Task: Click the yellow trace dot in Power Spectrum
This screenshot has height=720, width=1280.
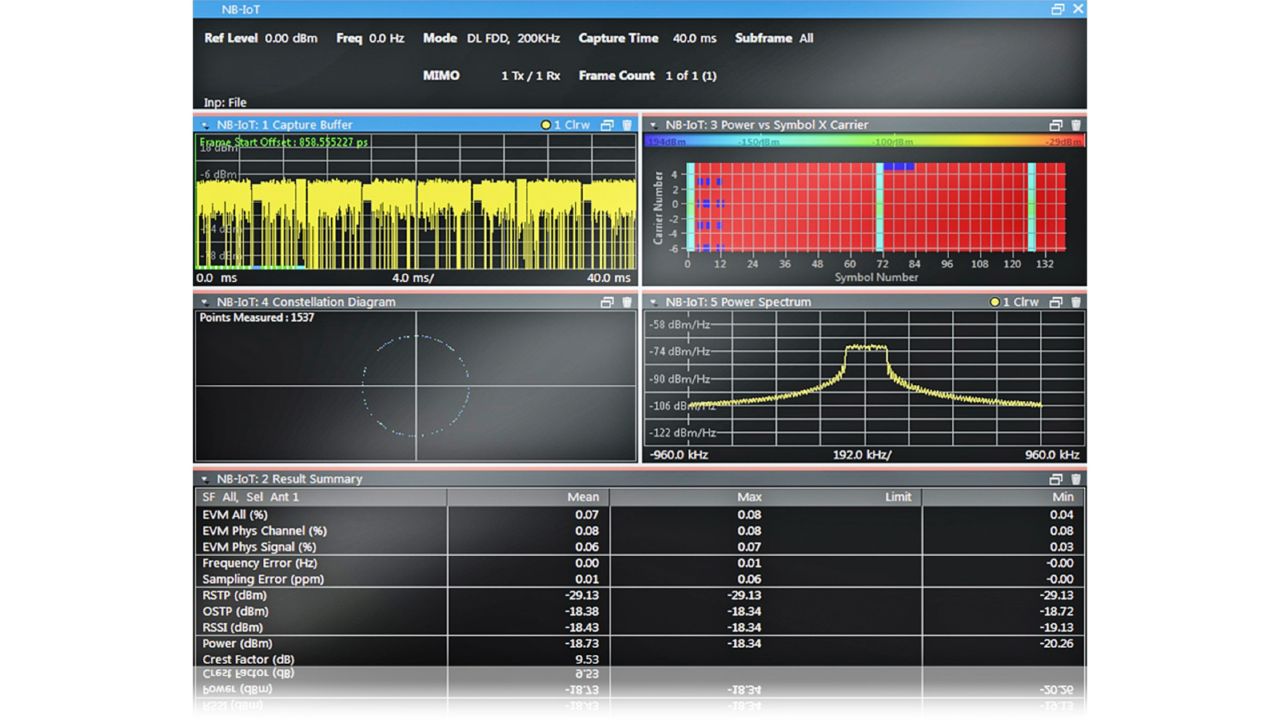Action: (x=995, y=302)
